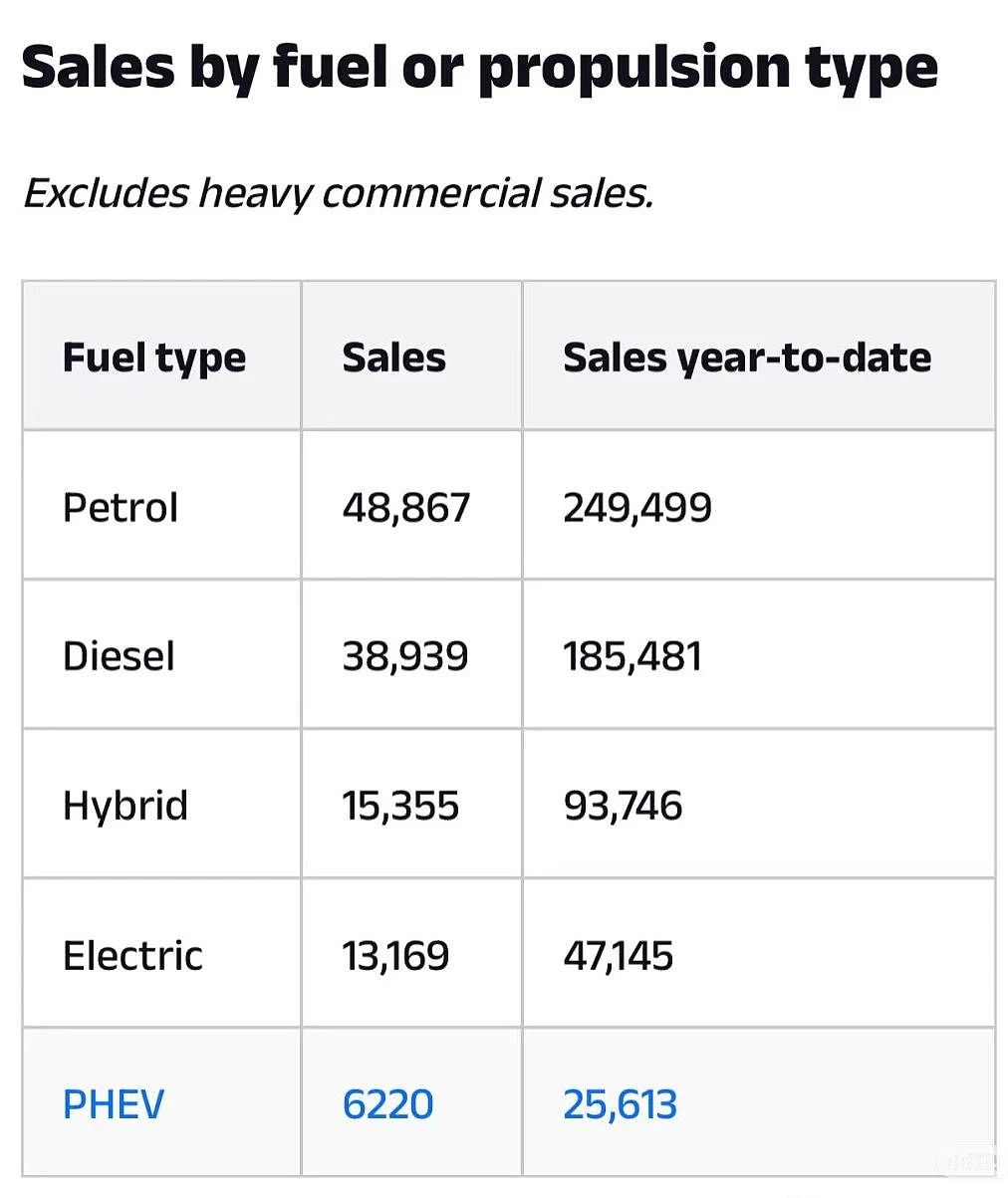Click Electric sales value 13,169
The width and height of the screenshot is (1008, 1198).
tap(395, 956)
